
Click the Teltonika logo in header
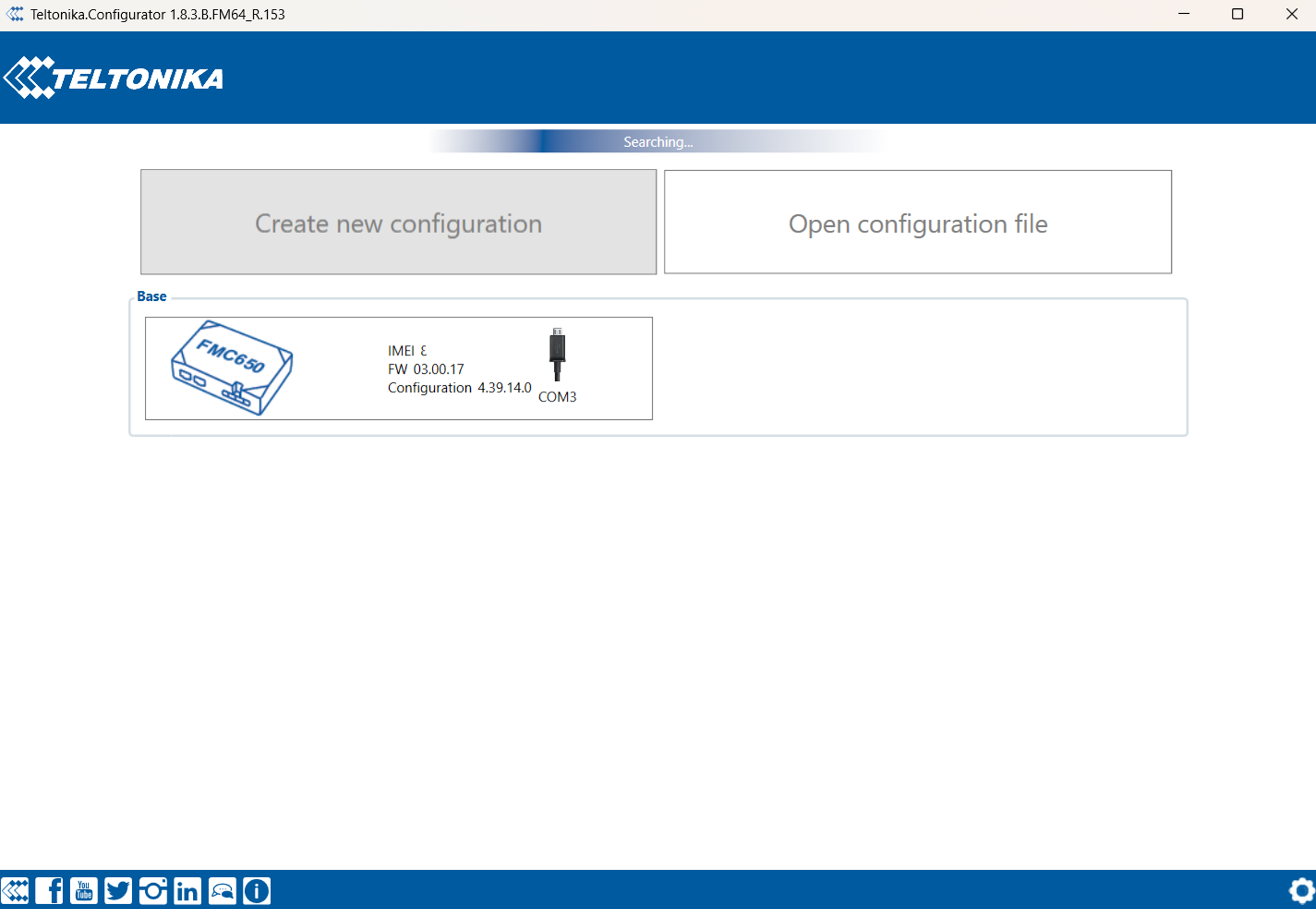tap(114, 78)
